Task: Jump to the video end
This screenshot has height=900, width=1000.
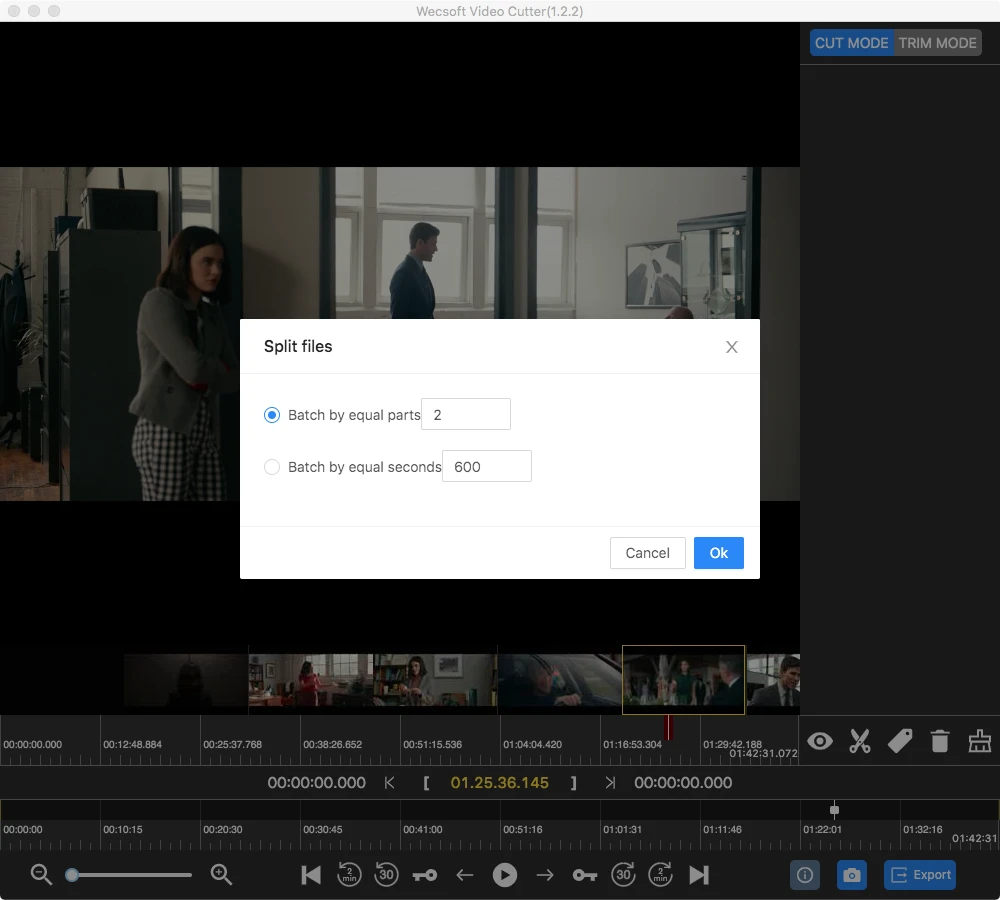Action: coord(699,875)
